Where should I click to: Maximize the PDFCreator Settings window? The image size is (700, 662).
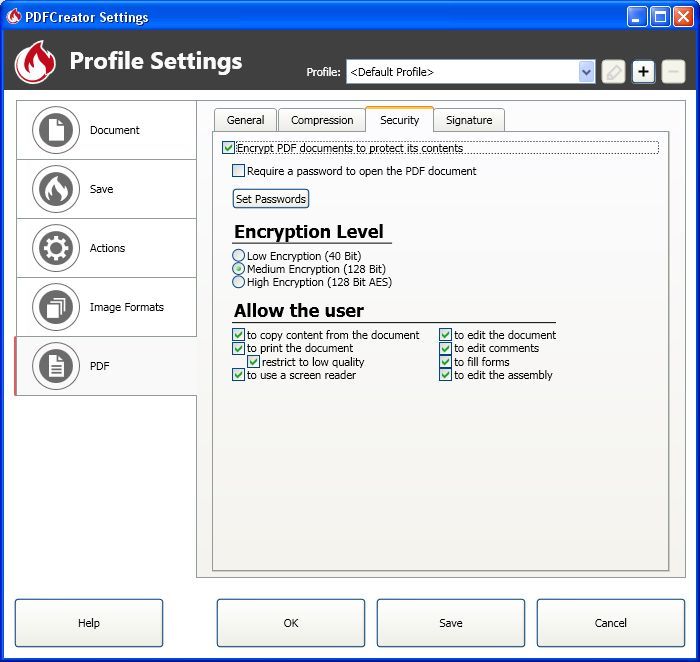click(660, 17)
